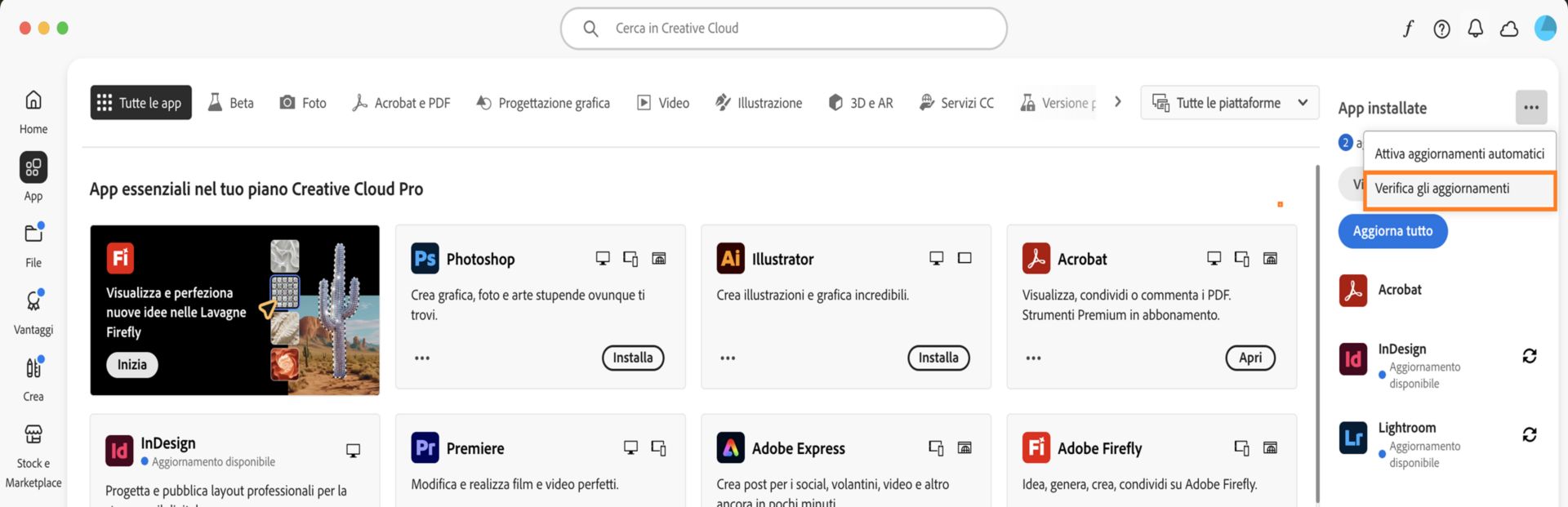Viewport: 1568px width, 507px height.
Task: Select the Progettazione grafica tab
Action: [x=542, y=103]
